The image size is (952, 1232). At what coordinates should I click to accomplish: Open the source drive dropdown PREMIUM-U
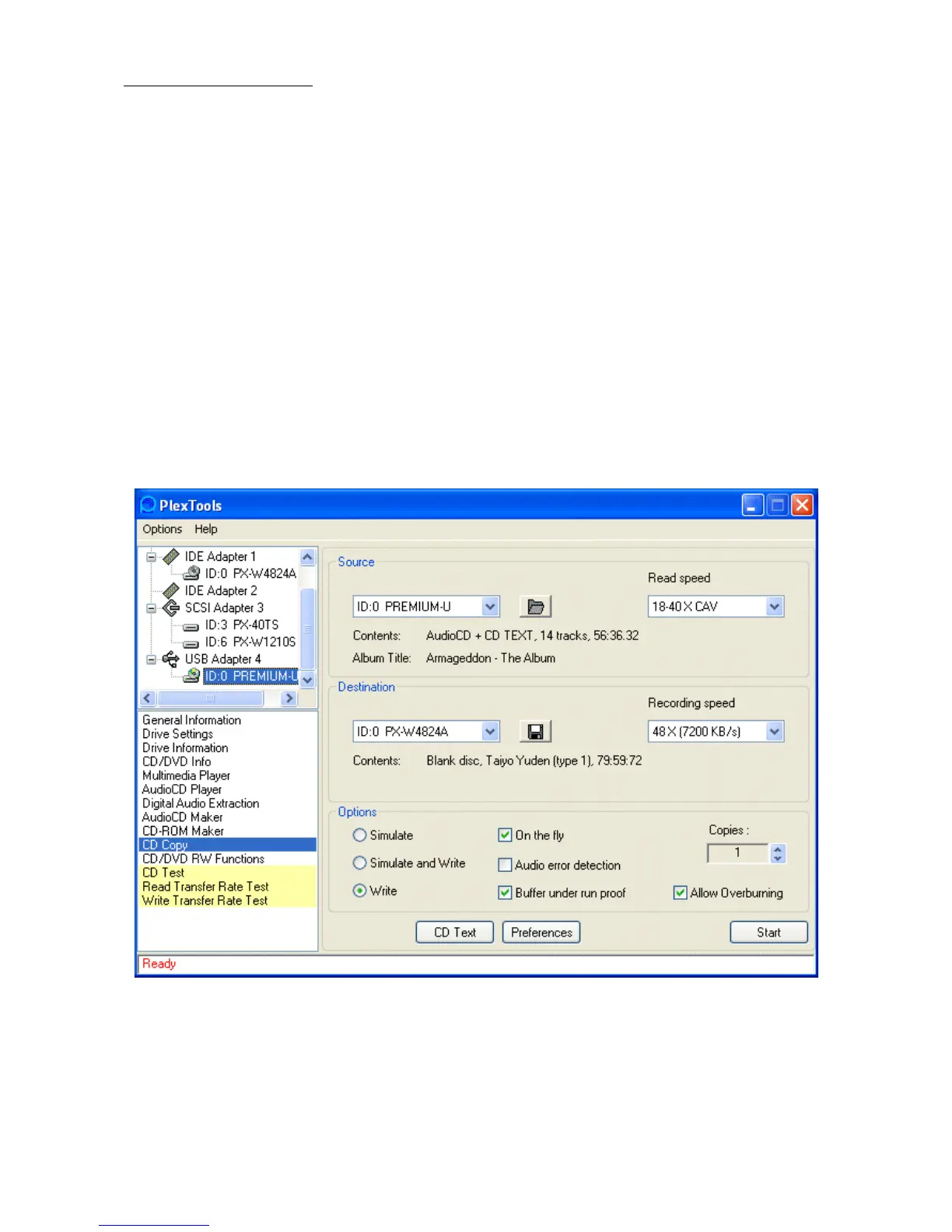490,607
